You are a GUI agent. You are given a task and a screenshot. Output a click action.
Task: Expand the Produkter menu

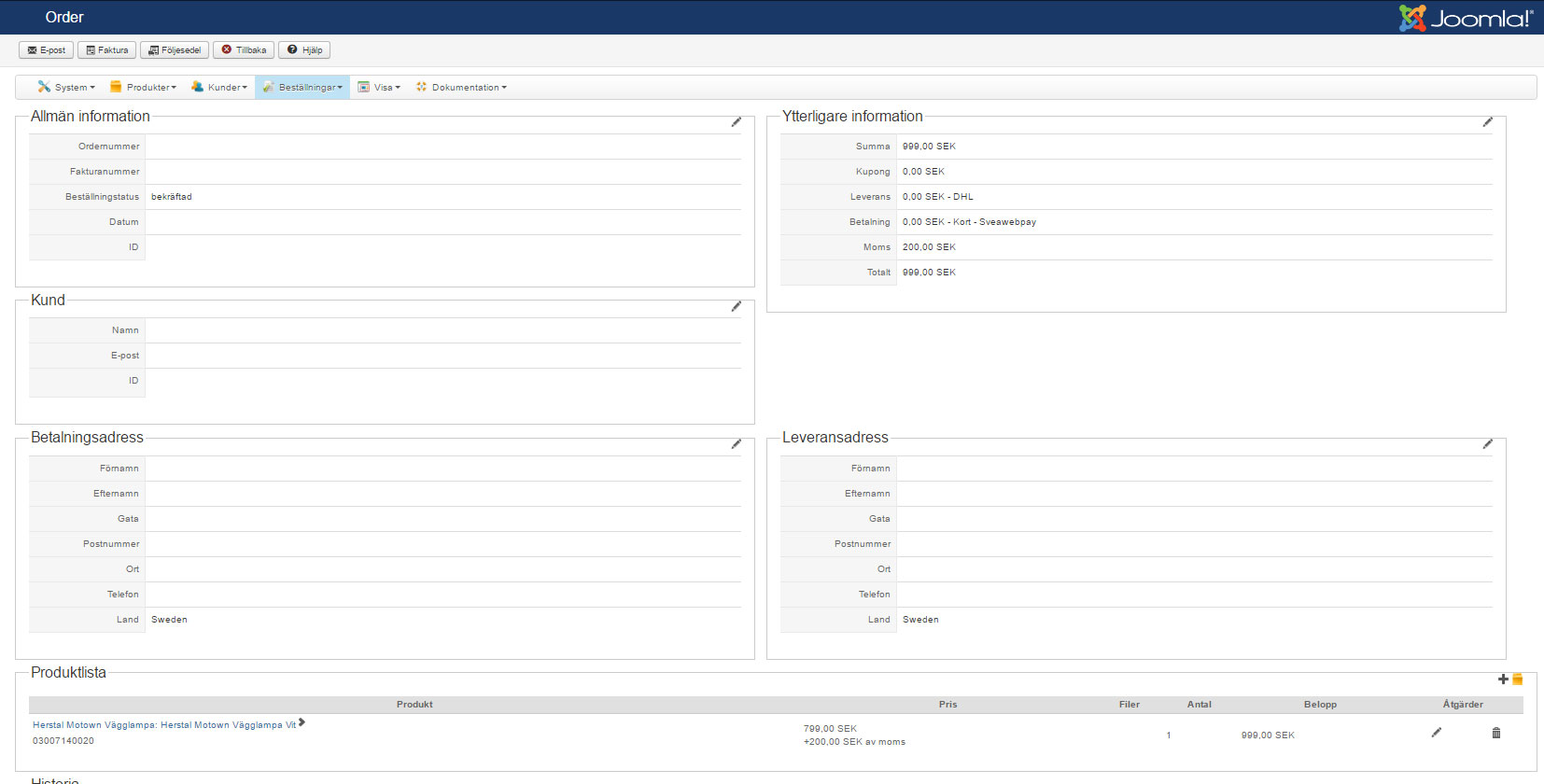[x=143, y=88]
